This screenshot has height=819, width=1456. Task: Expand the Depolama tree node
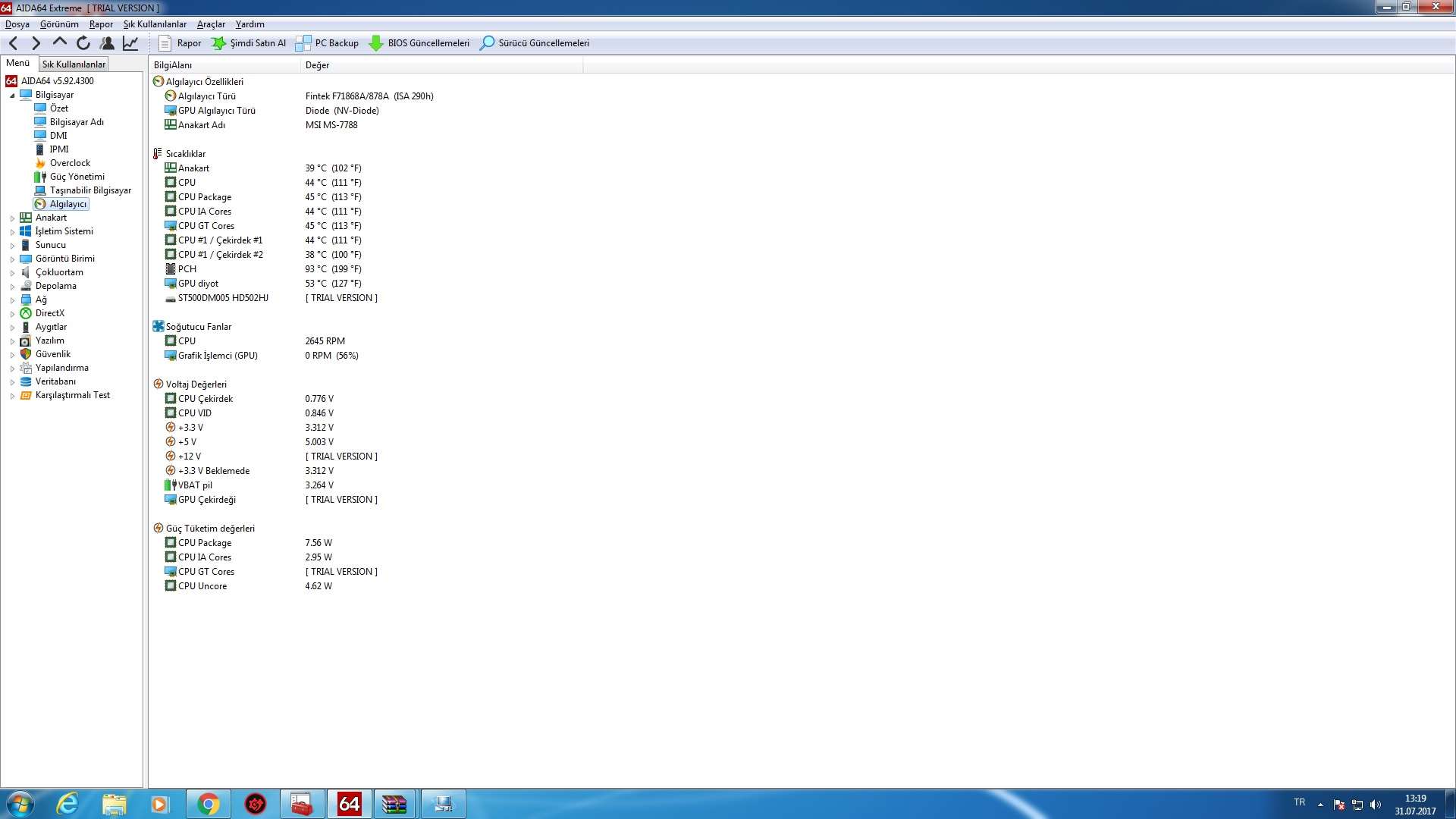click(x=12, y=287)
